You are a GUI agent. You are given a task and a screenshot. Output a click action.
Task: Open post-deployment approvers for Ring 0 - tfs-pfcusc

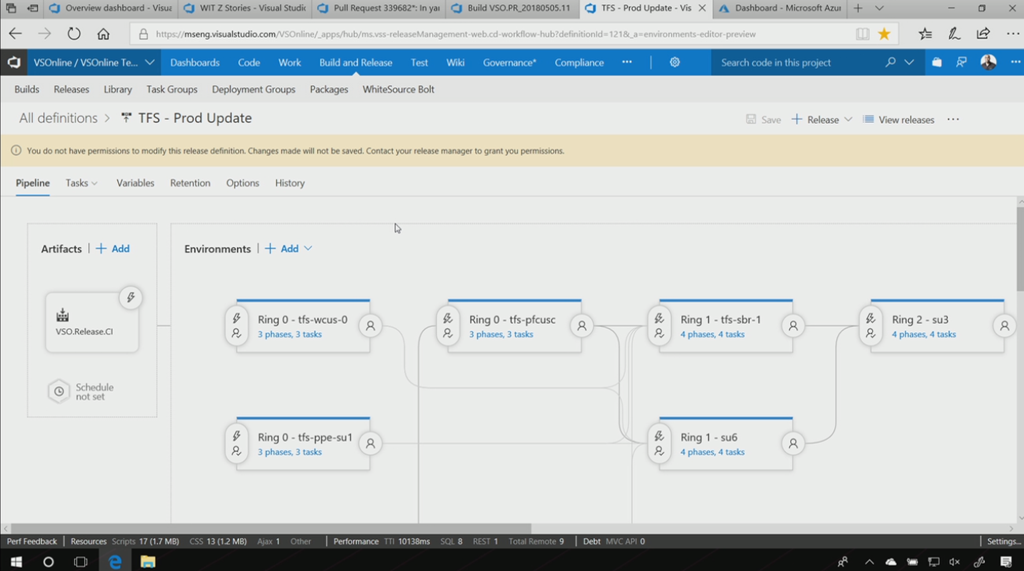[x=582, y=325]
